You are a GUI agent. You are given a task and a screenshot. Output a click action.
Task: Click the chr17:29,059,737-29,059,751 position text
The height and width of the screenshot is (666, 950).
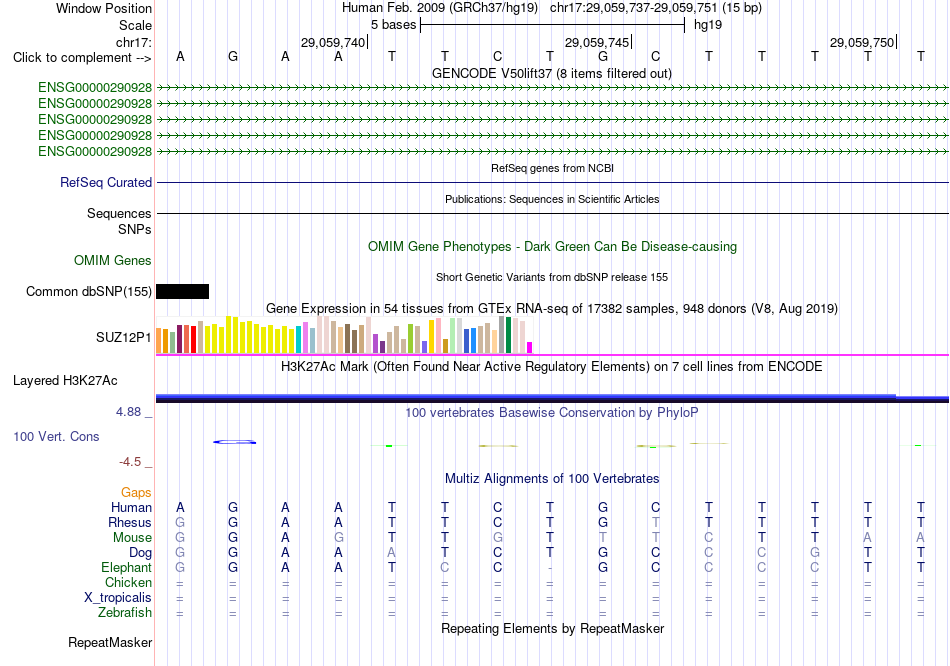point(633,8)
